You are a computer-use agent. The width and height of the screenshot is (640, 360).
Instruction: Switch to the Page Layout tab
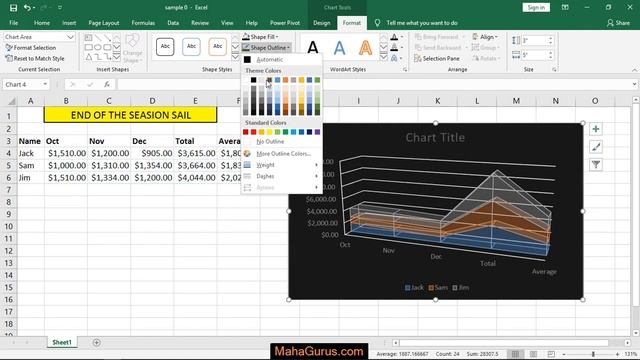[104, 23]
